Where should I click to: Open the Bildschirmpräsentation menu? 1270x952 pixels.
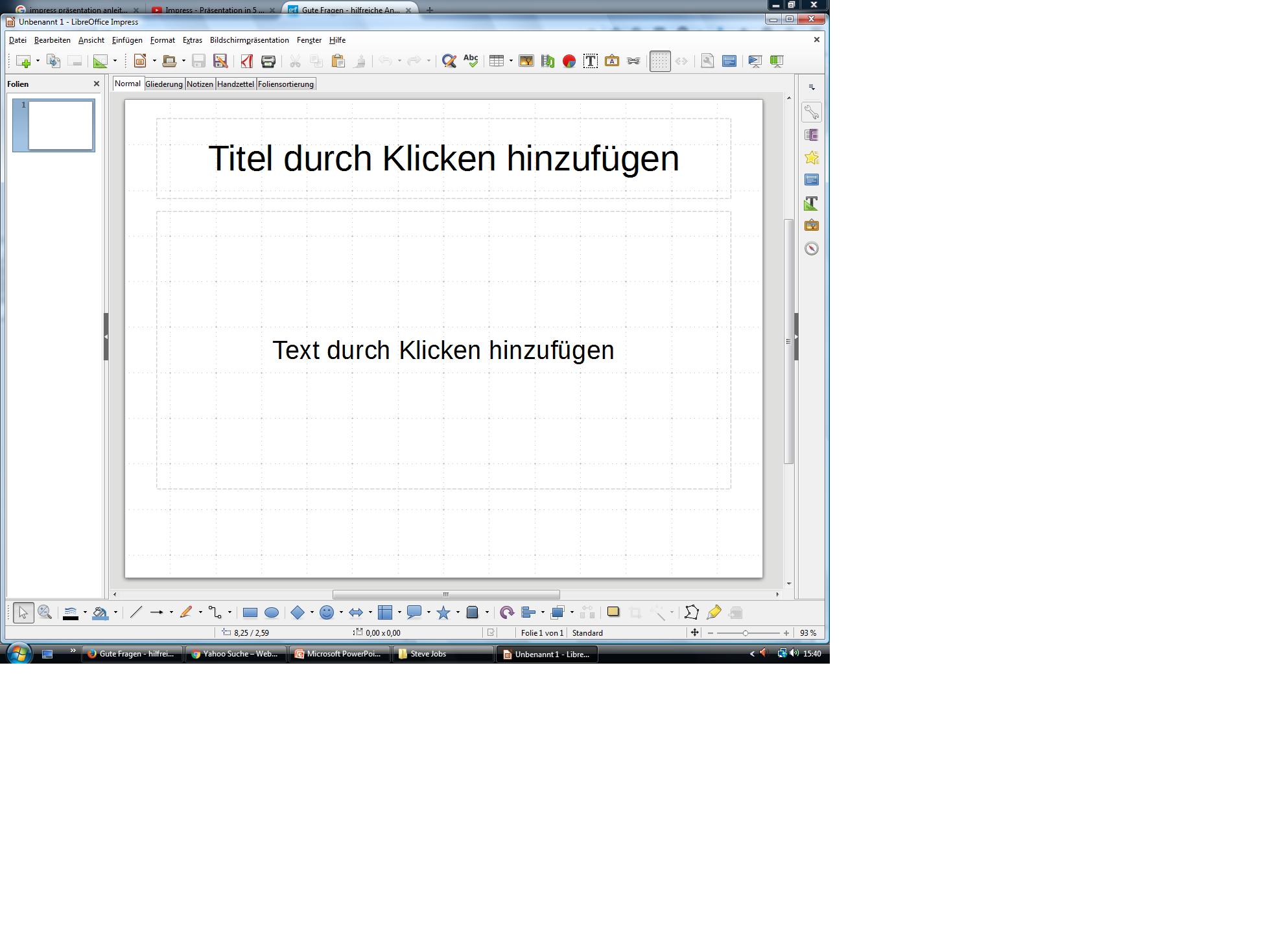click(249, 40)
